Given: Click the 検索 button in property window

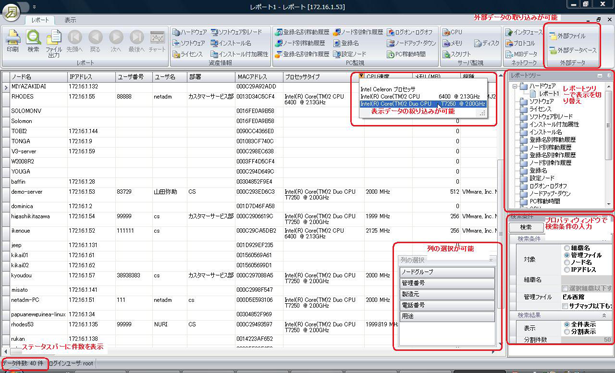Looking at the screenshot, I should (526, 227).
